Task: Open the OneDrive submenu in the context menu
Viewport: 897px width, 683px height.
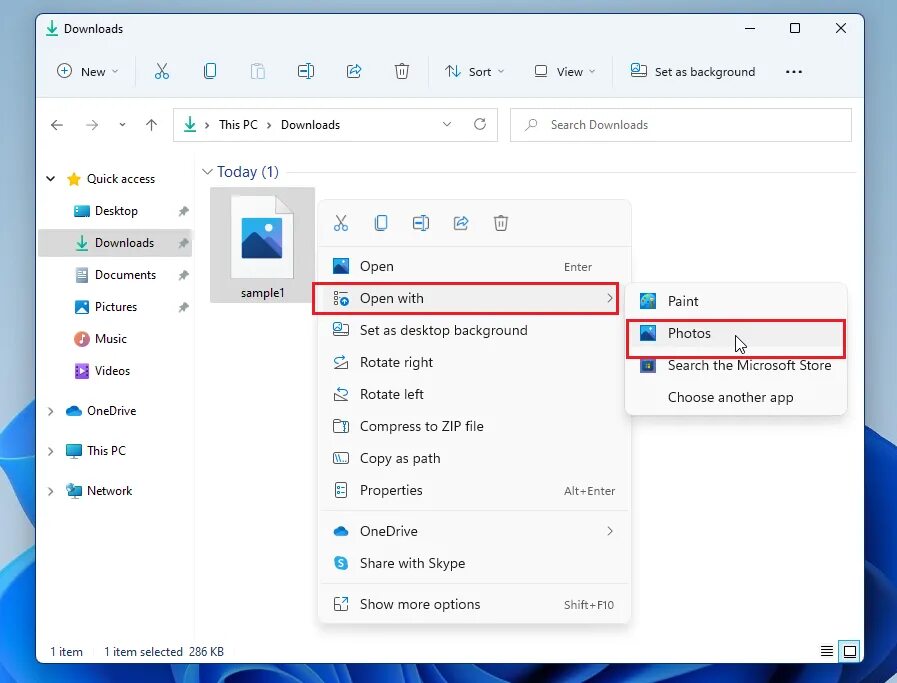Action: (474, 531)
